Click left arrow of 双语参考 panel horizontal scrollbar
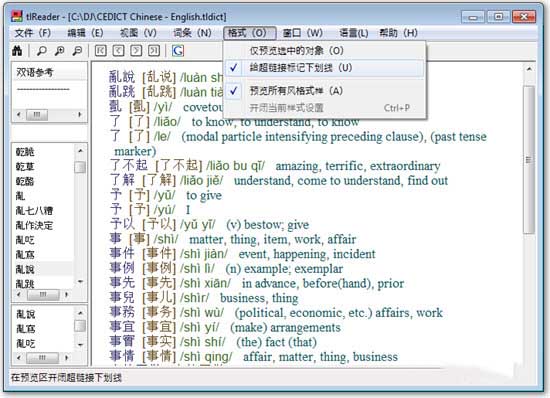This screenshot has width=550, height=398. click(x=19, y=114)
